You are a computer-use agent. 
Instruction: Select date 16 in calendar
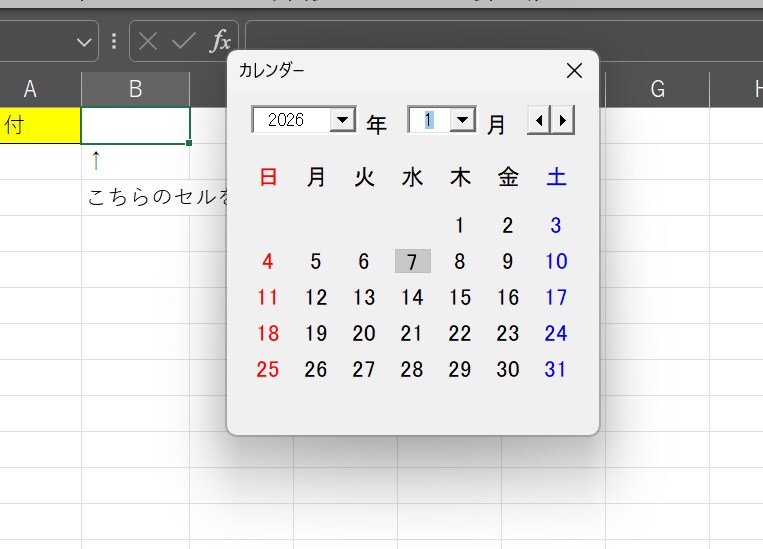pyautogui.click(x=508, y=297)
